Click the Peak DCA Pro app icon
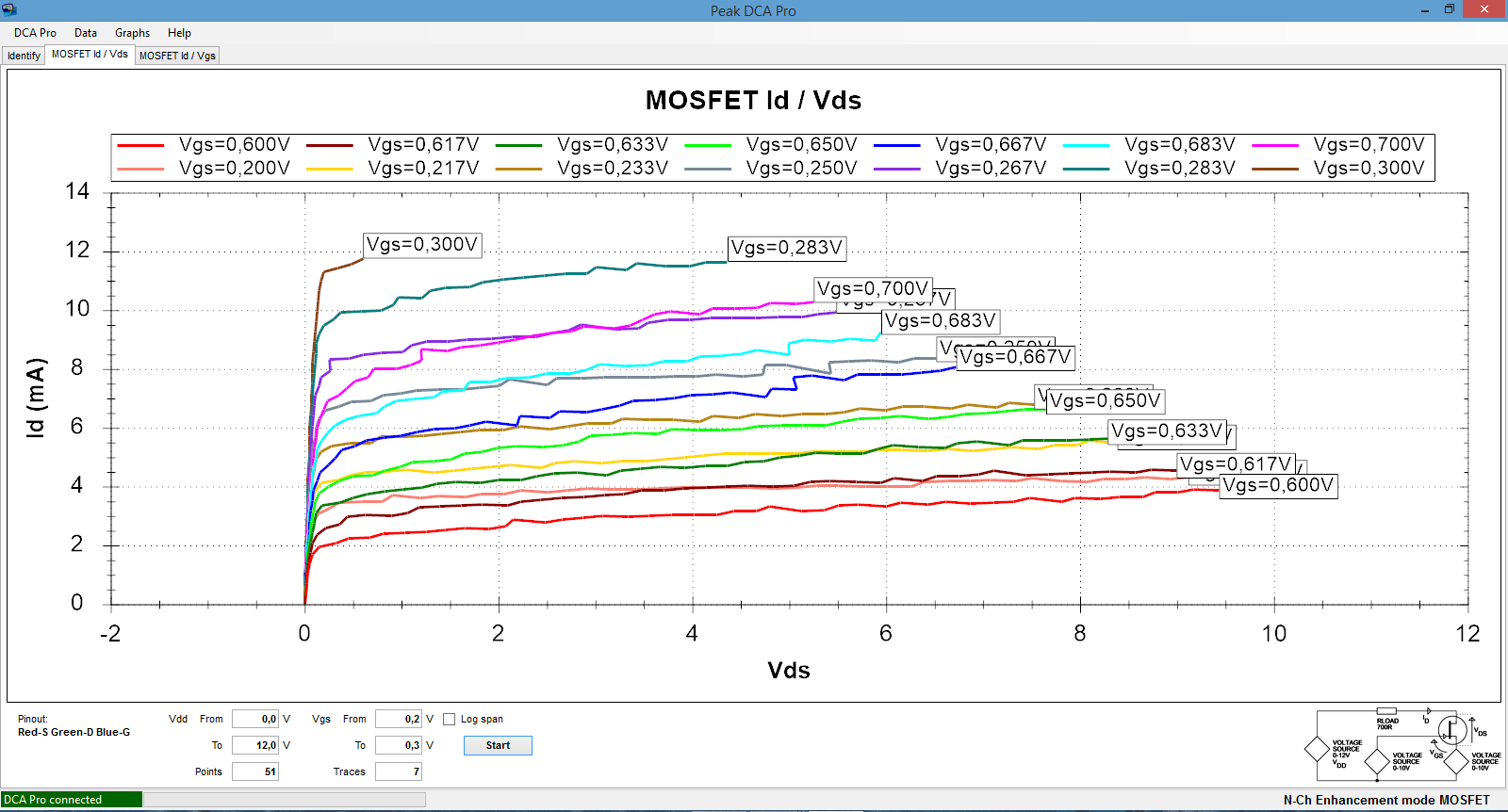The image size is (1508, 812). pyautogui.click(x=9, y=9)
